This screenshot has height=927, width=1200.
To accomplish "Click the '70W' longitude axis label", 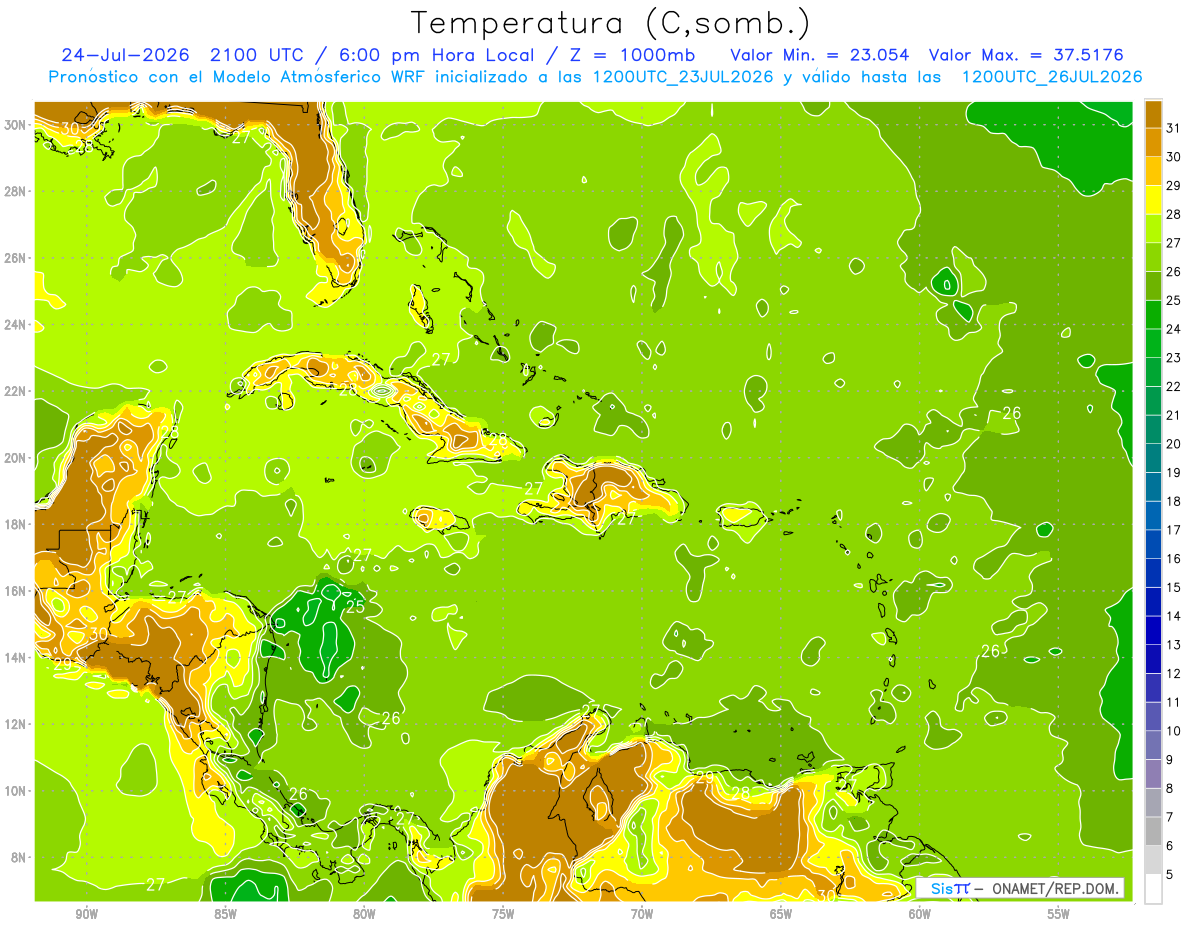I will click(642, 914).
